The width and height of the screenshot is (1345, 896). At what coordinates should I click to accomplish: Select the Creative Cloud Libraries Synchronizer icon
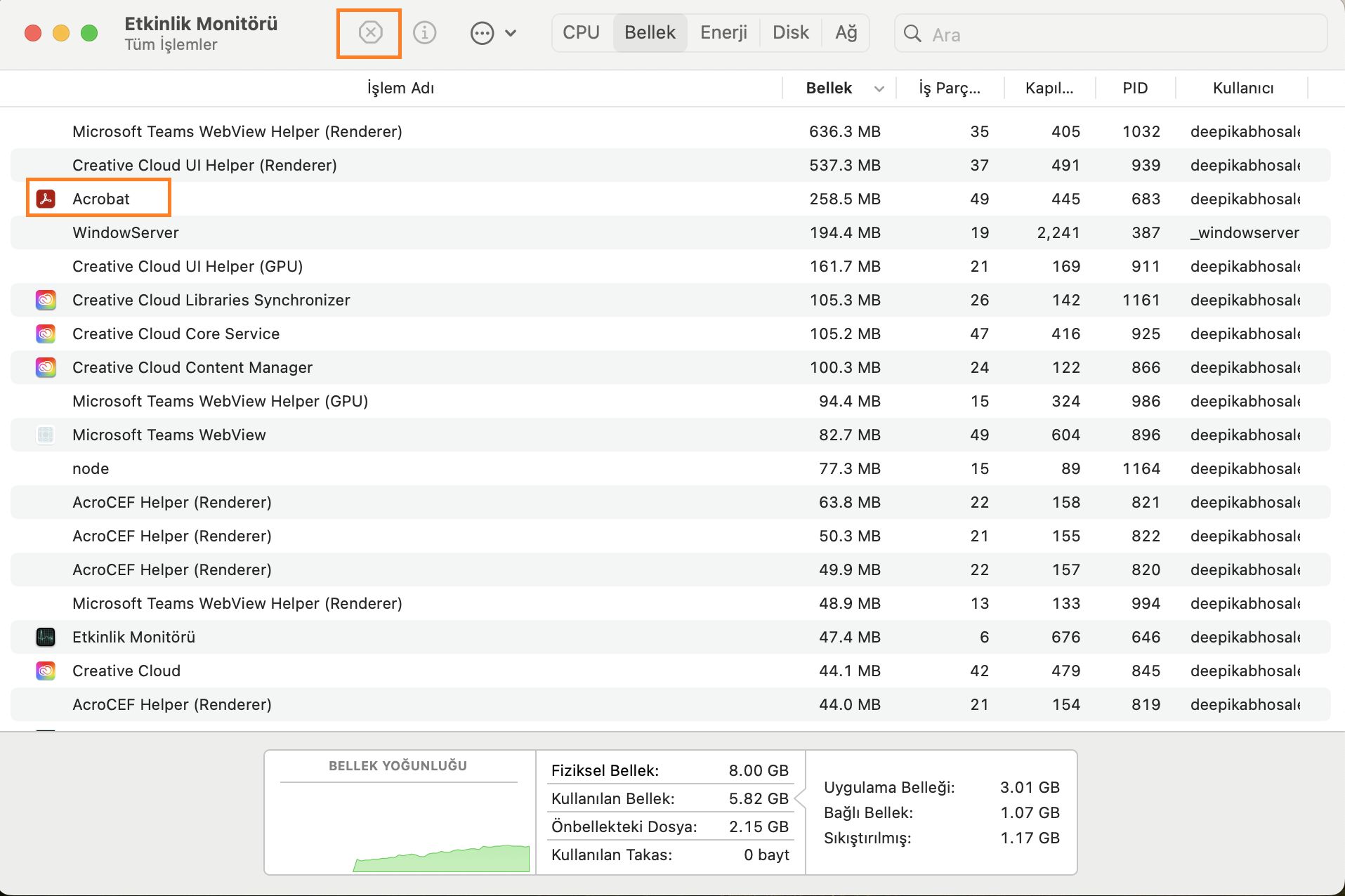tap(46, 300)
